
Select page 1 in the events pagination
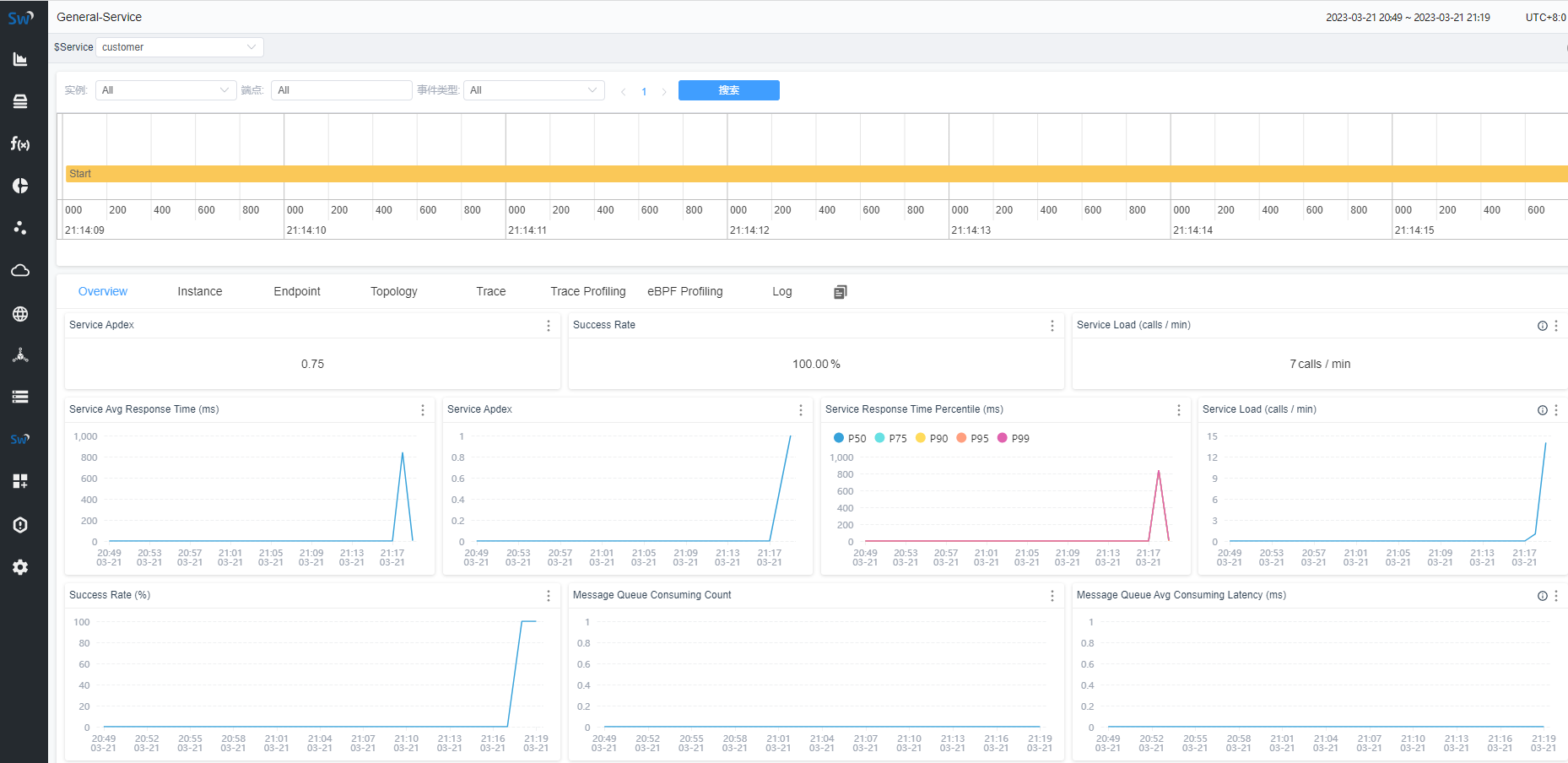pos(644,91)
